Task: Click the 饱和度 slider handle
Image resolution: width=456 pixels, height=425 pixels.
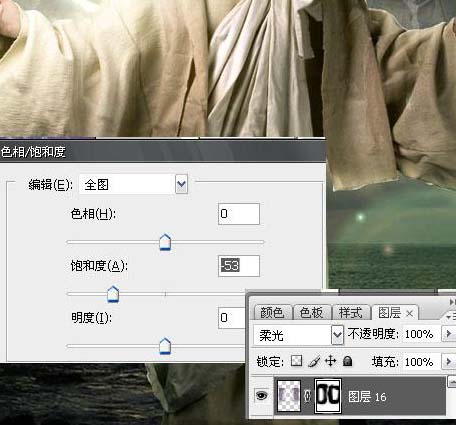Action: [113, 294]
